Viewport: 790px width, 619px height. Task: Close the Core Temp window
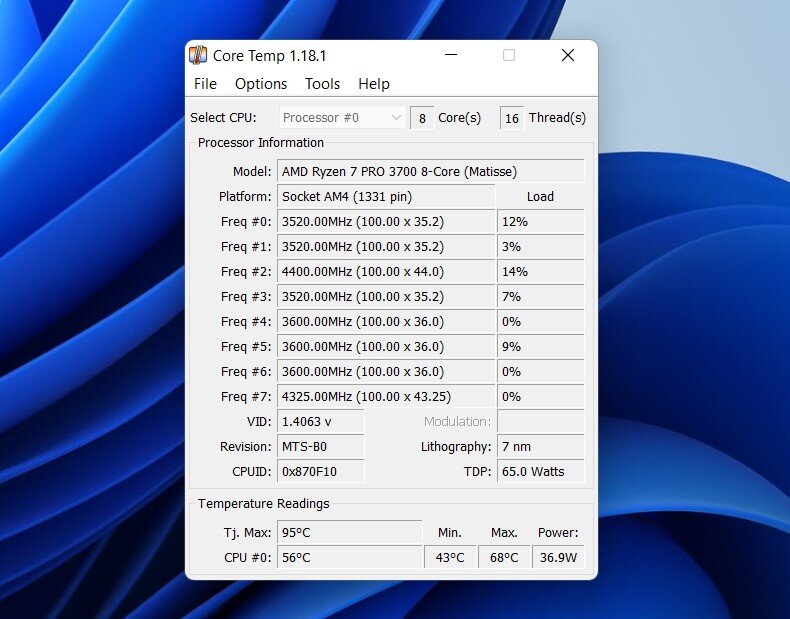click(x=568, y=55)
